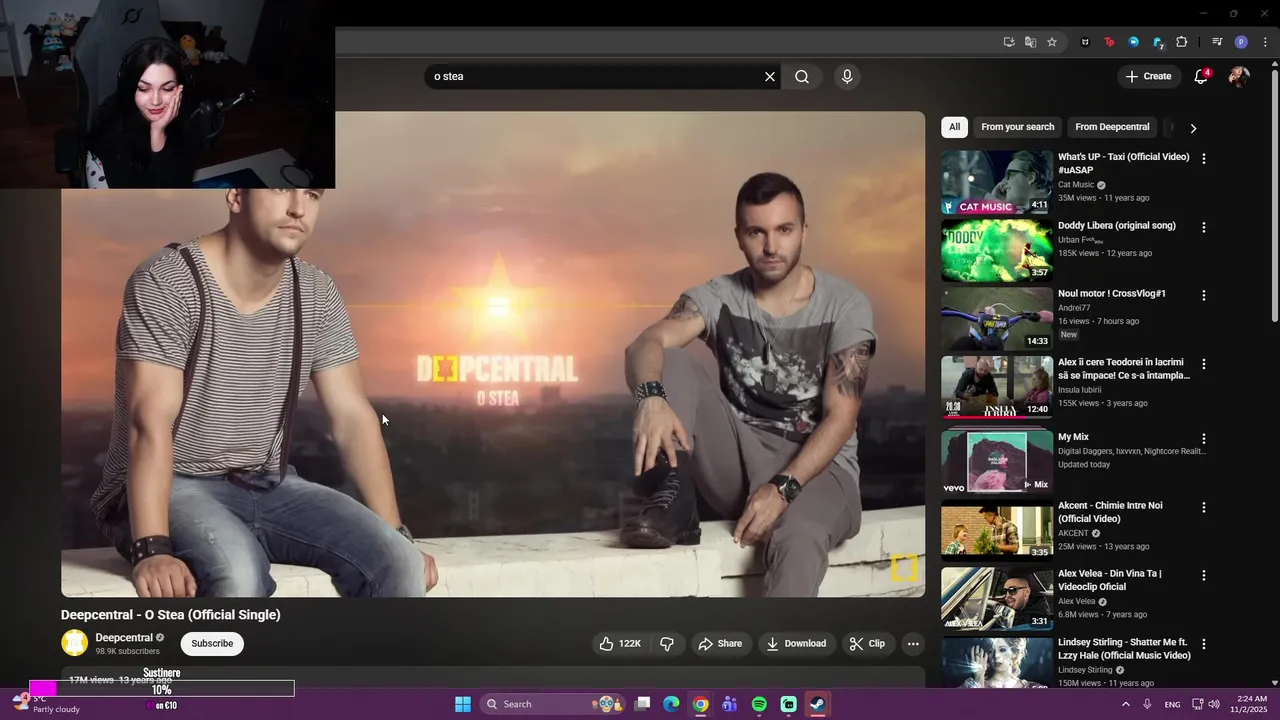This screenshot has width=1280, height=720.
Task: Click the o stea search input field
Action: pos(594,77)
